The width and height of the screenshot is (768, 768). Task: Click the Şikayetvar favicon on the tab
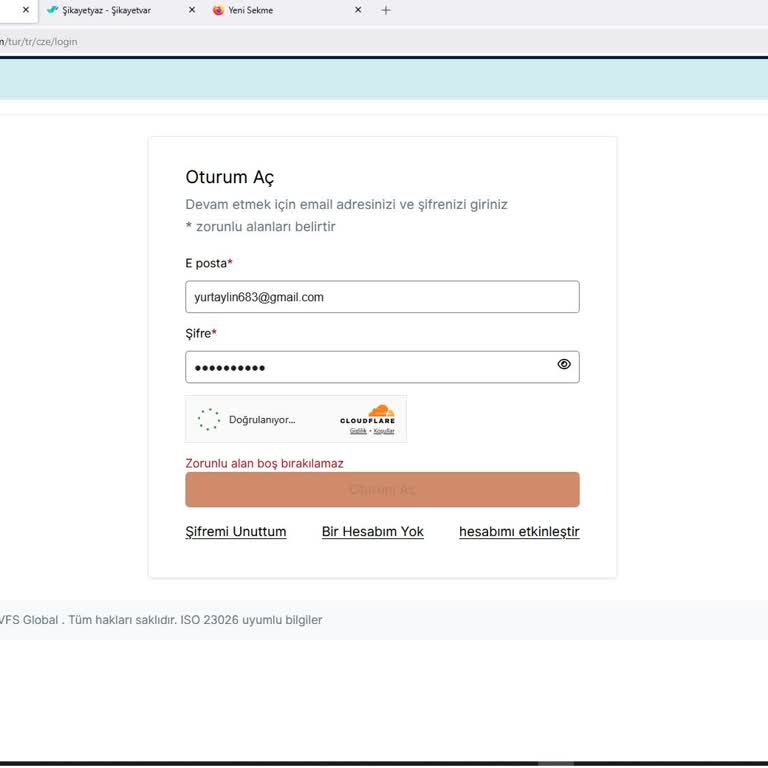52,10
